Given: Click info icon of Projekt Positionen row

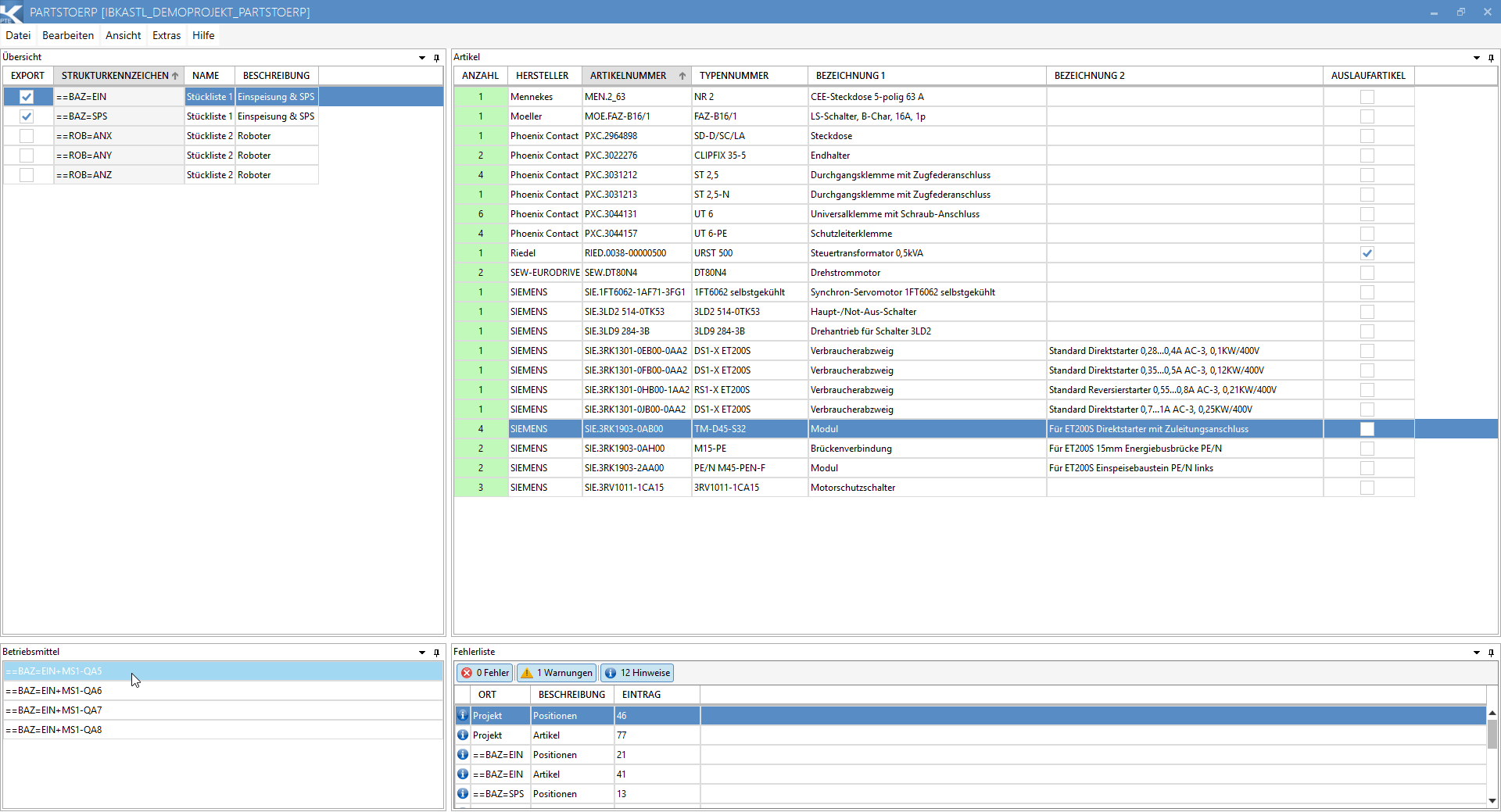Looking at the screenshot, I should (x=463, y=715).
